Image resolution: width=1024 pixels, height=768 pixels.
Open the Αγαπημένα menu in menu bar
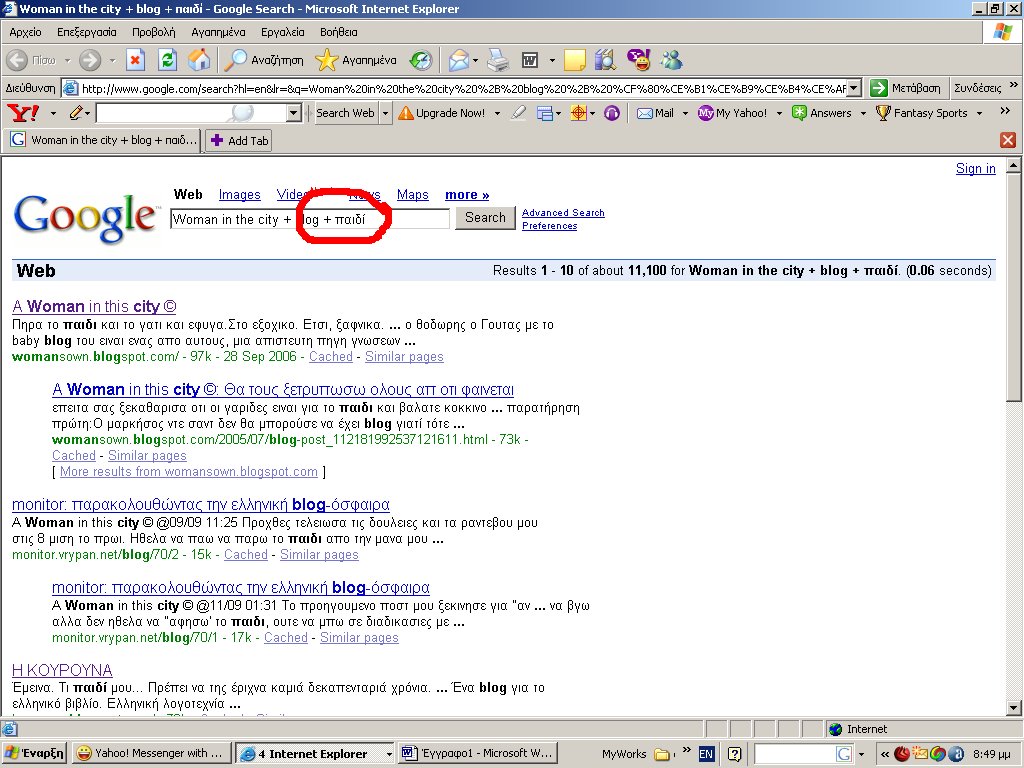click(x=218, y=32)
